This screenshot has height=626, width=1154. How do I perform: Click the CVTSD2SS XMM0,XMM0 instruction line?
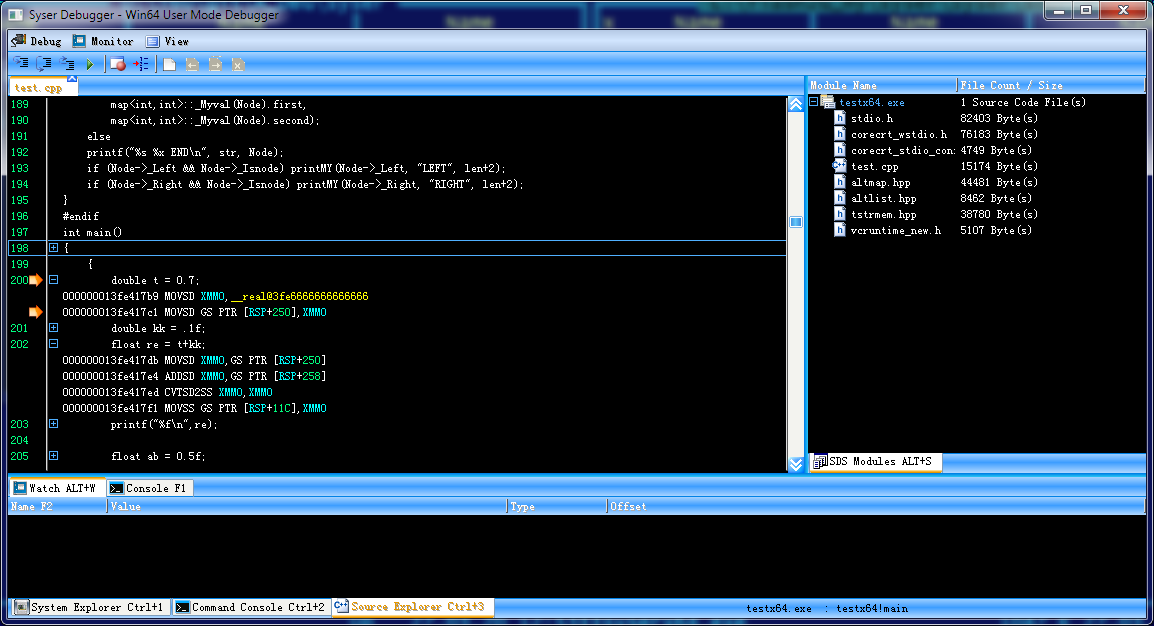point(167,392)
